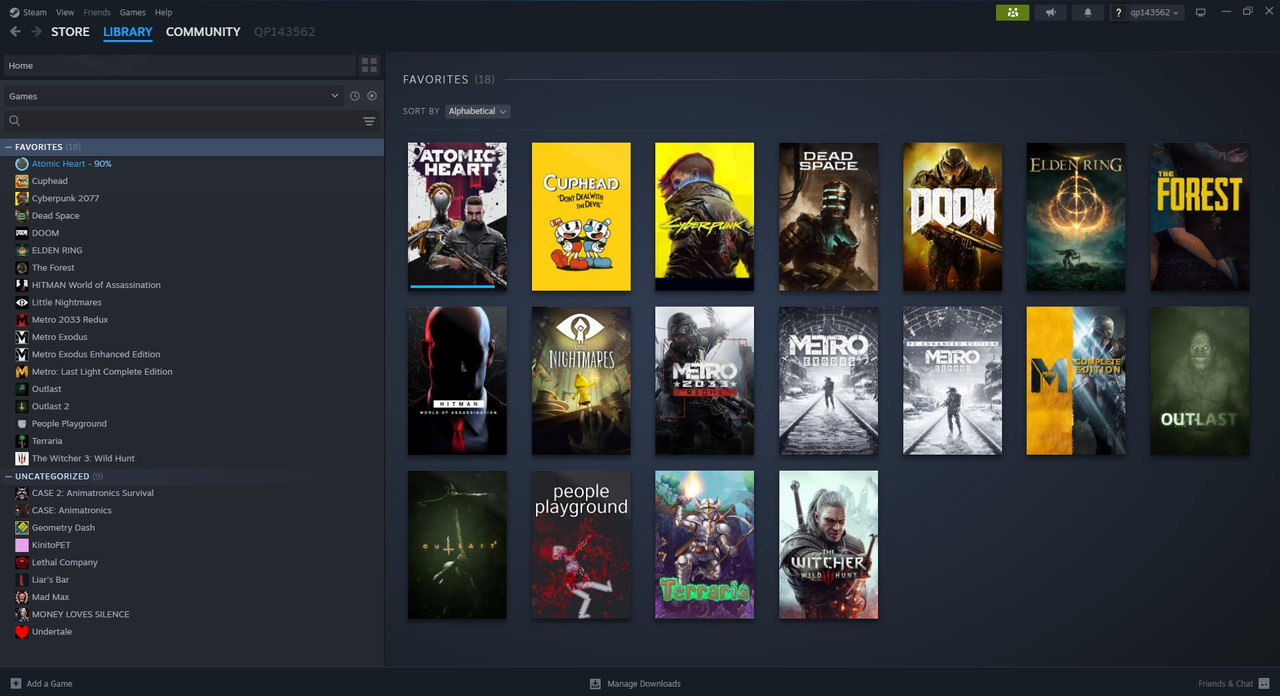Click the question mark help icon

click(1118, 12)
